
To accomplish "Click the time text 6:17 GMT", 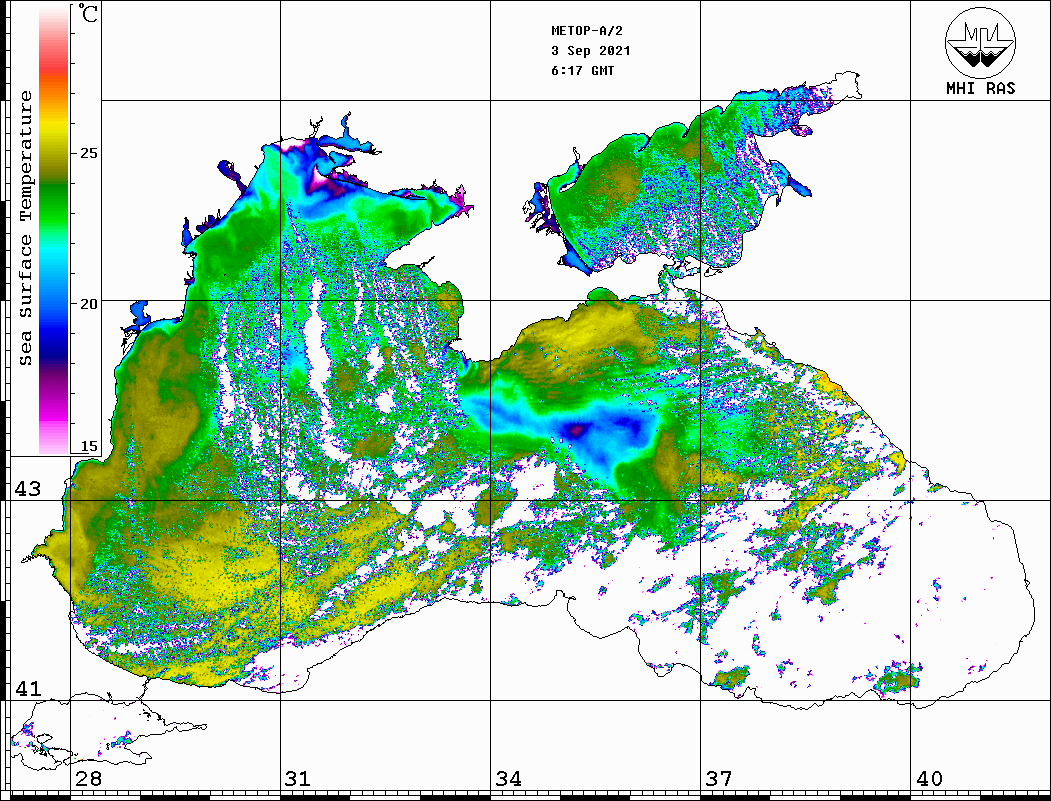I will [x=582, y=71].
